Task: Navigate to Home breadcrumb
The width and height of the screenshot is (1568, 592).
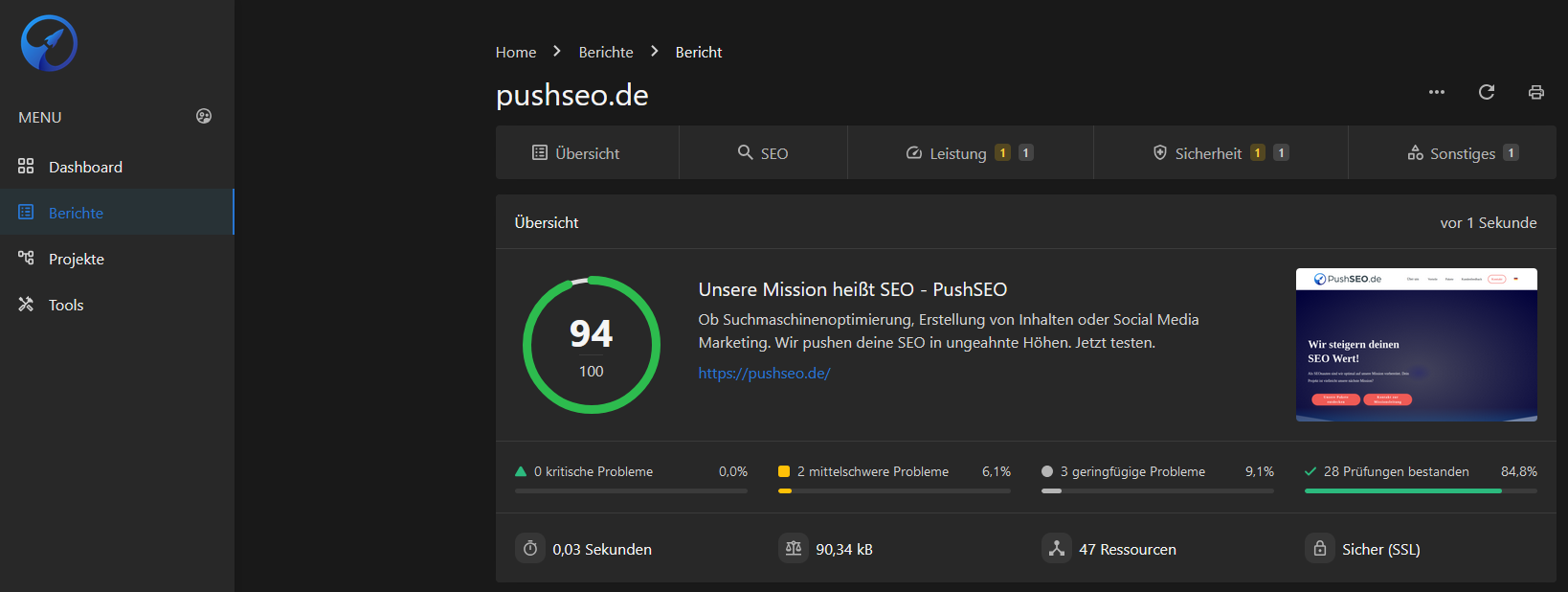Action: click(516, 53)
